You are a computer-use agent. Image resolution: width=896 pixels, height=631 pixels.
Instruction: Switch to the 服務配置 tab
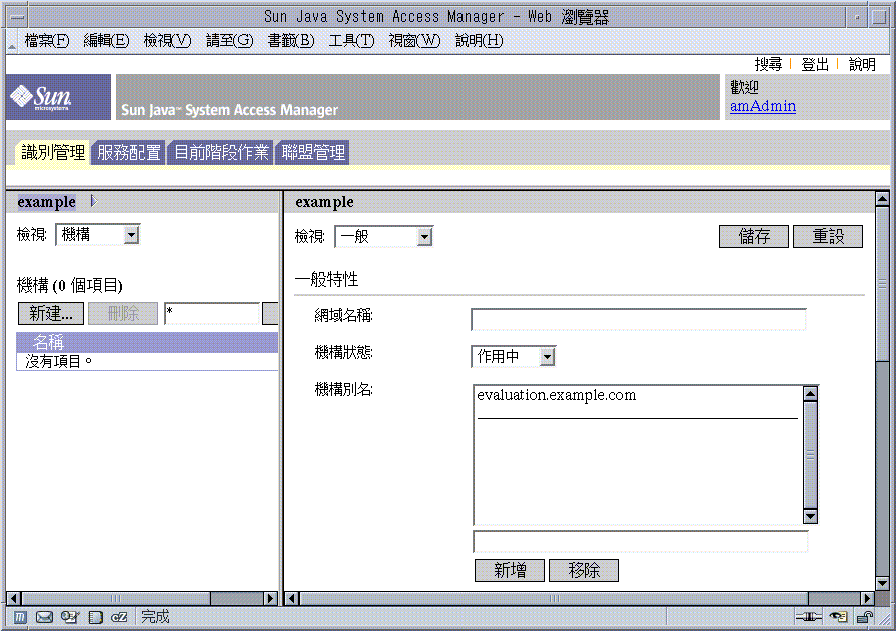click(x=129, y=153)
